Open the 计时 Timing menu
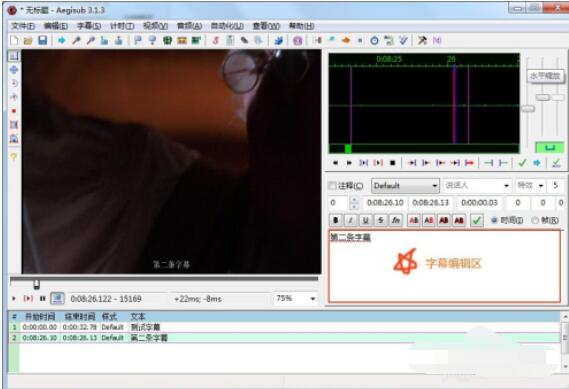 coord(122,26)
